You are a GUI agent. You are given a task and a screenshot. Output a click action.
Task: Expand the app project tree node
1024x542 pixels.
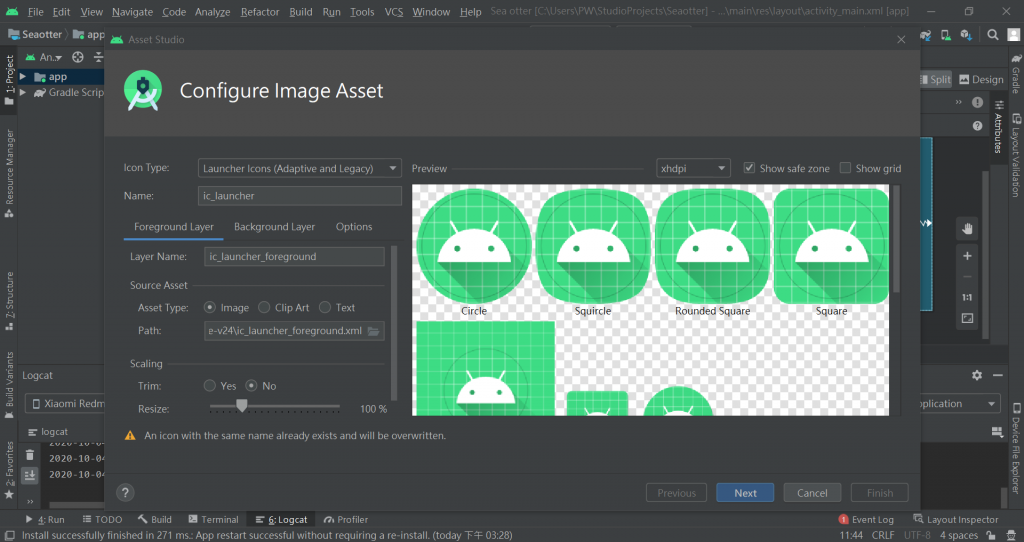(x=23, y=76)
